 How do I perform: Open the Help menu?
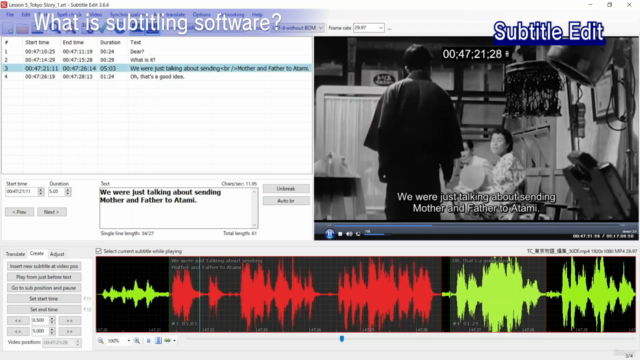pyautogui.click(x=257, y=14)
